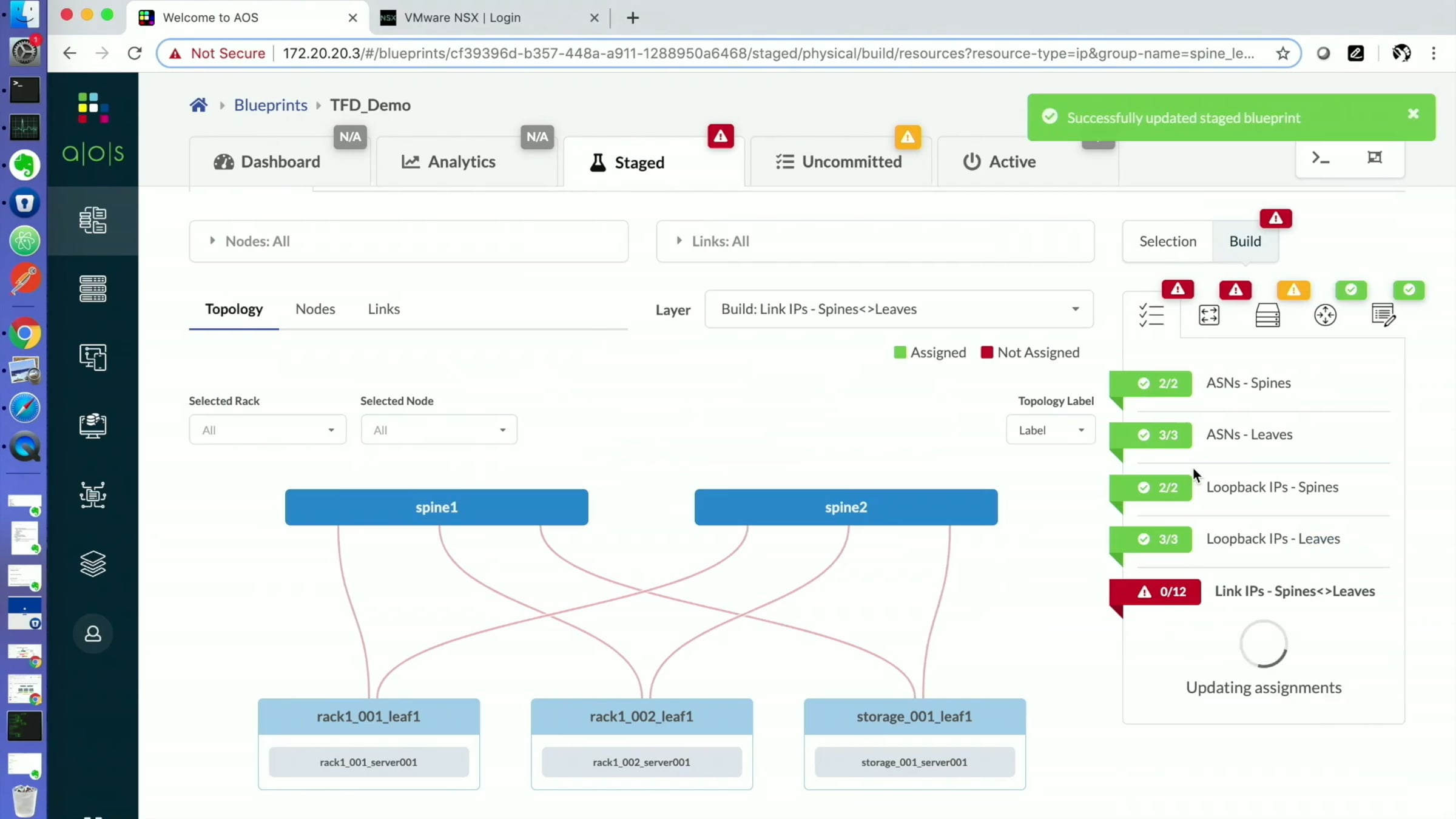The height and width of the screenshot is (819, 1456).
Task: Select the spine1 node in topology
Action: [x=436, y=507]
